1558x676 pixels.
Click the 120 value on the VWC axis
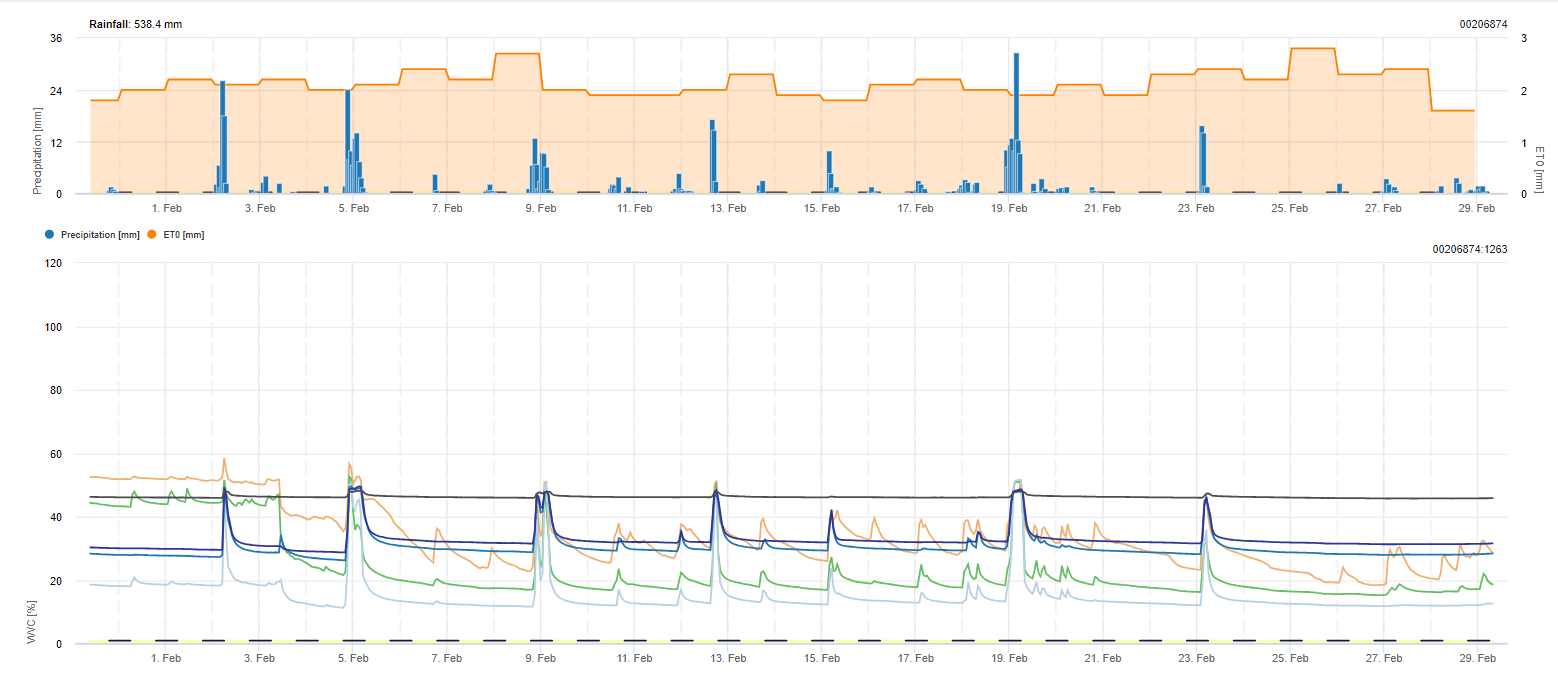53,264
